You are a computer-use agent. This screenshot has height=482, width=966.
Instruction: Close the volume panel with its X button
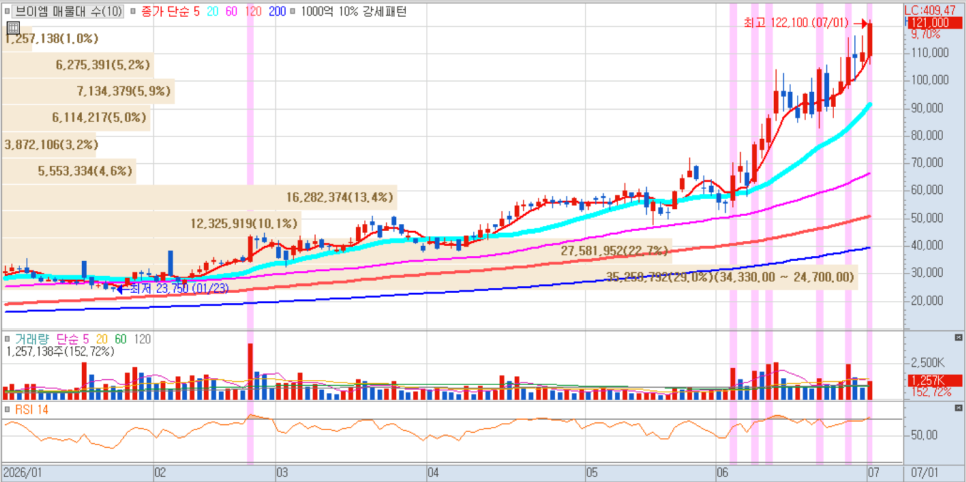click(x=958, y=337)
